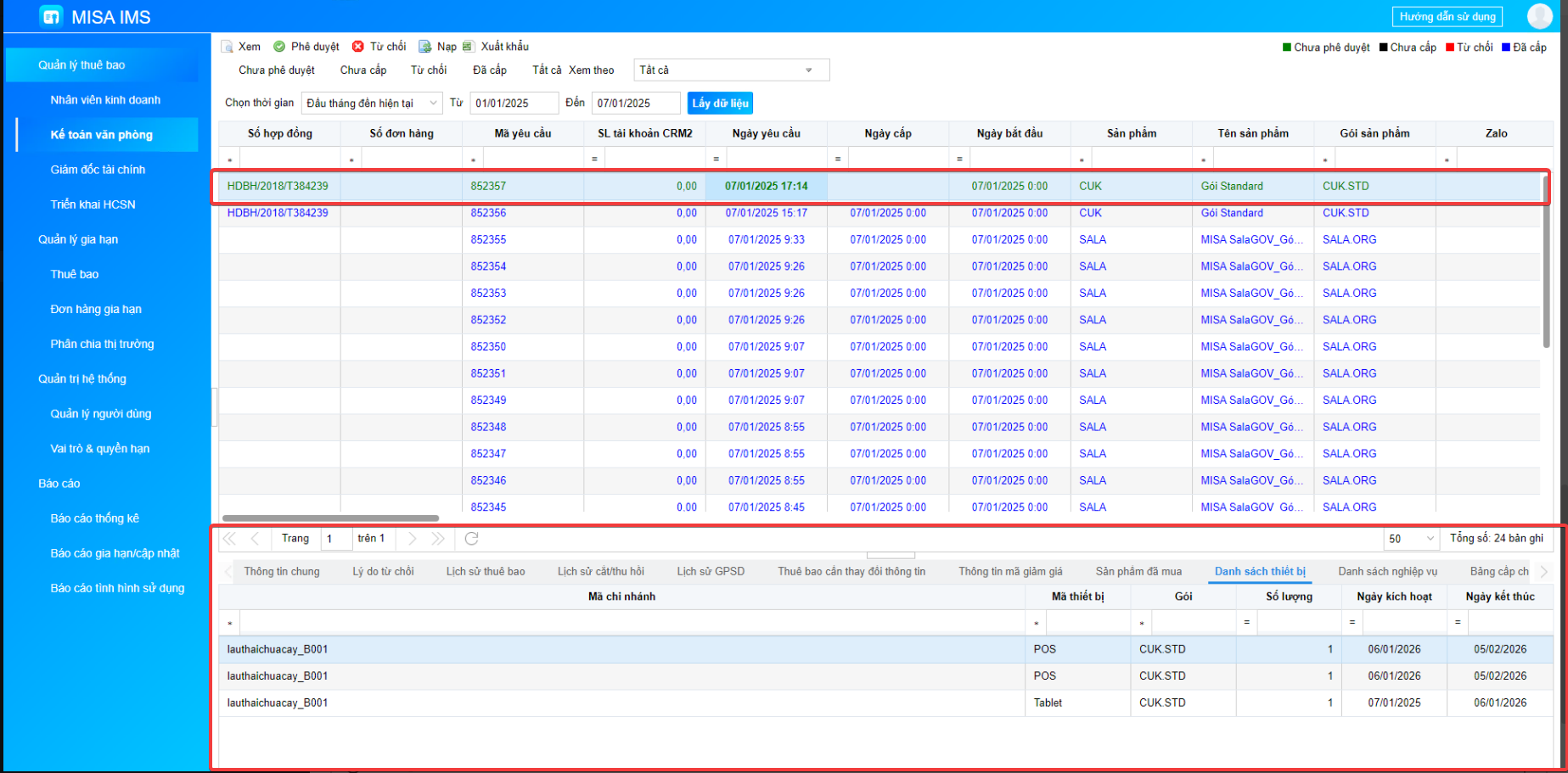
Task: Open the Danh sách nghiệp vụ tab
Action: point(1388,572)
